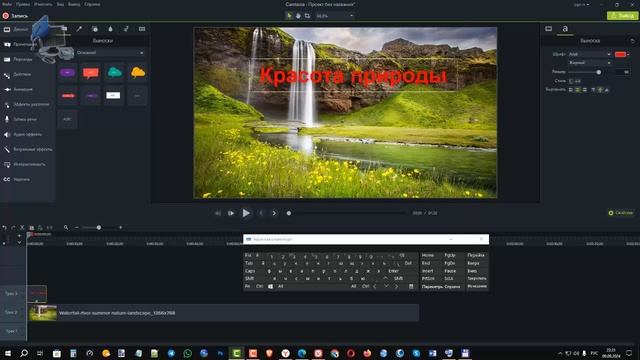Open the Blur and Highlight droplet tab

click(110, 29)
